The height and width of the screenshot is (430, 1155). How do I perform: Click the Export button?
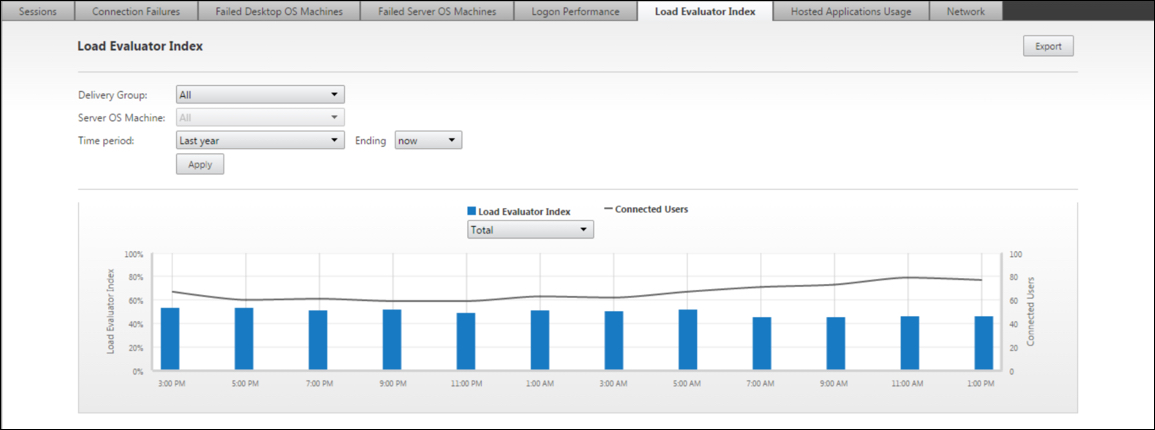1047,46
